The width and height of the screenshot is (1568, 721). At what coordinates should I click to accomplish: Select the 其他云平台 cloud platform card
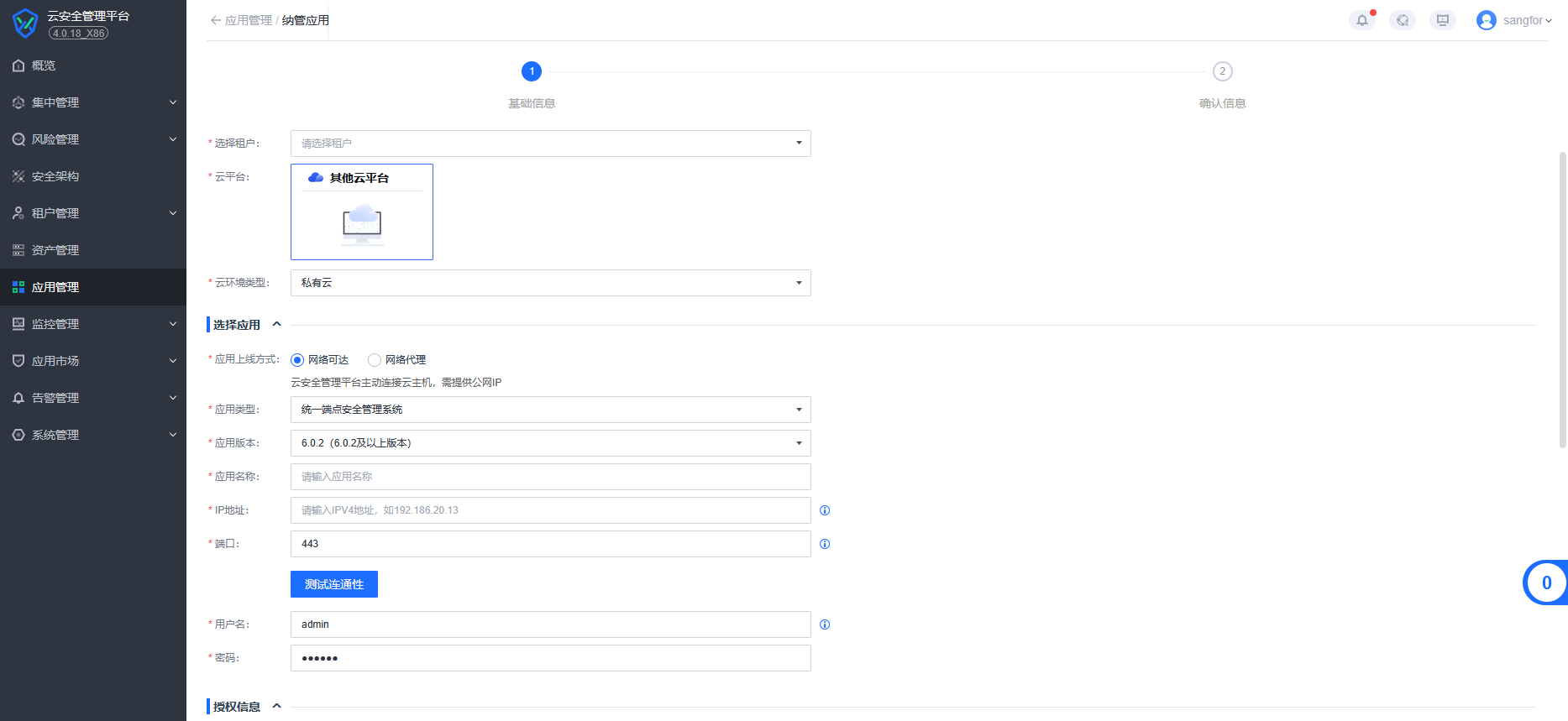coord(362,212)
